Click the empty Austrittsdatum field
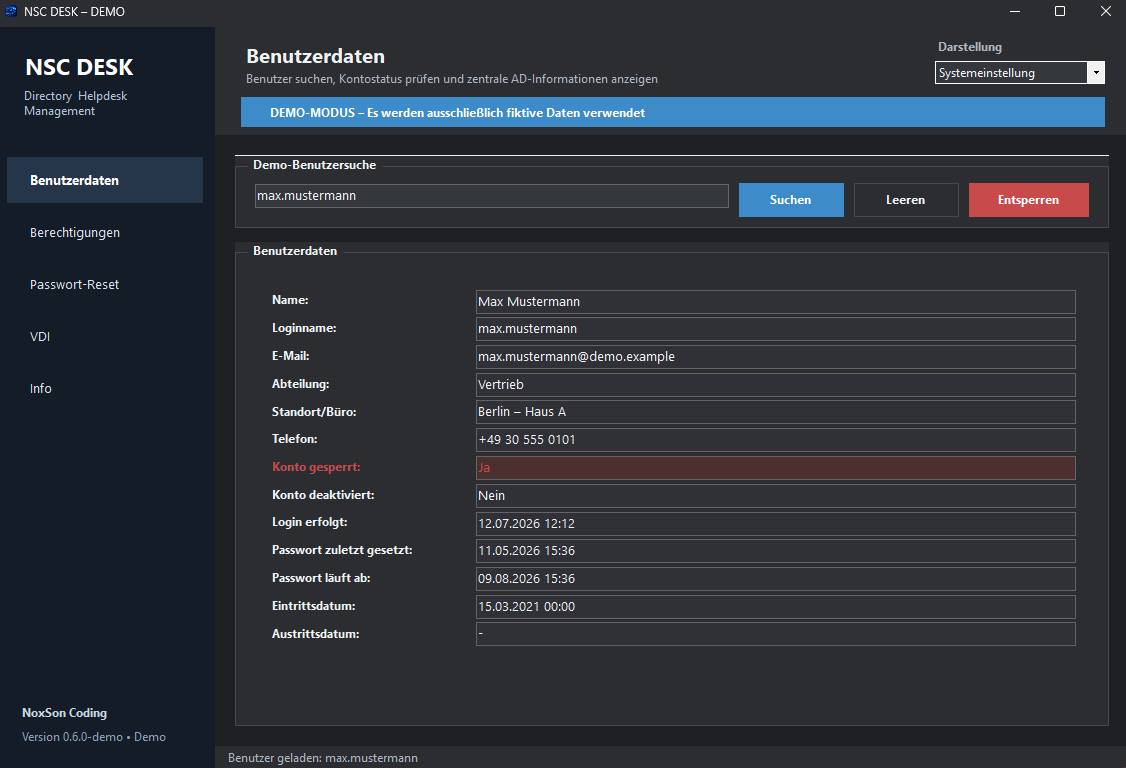Screen dimensions: 1126x768 (x=776, y=634)
